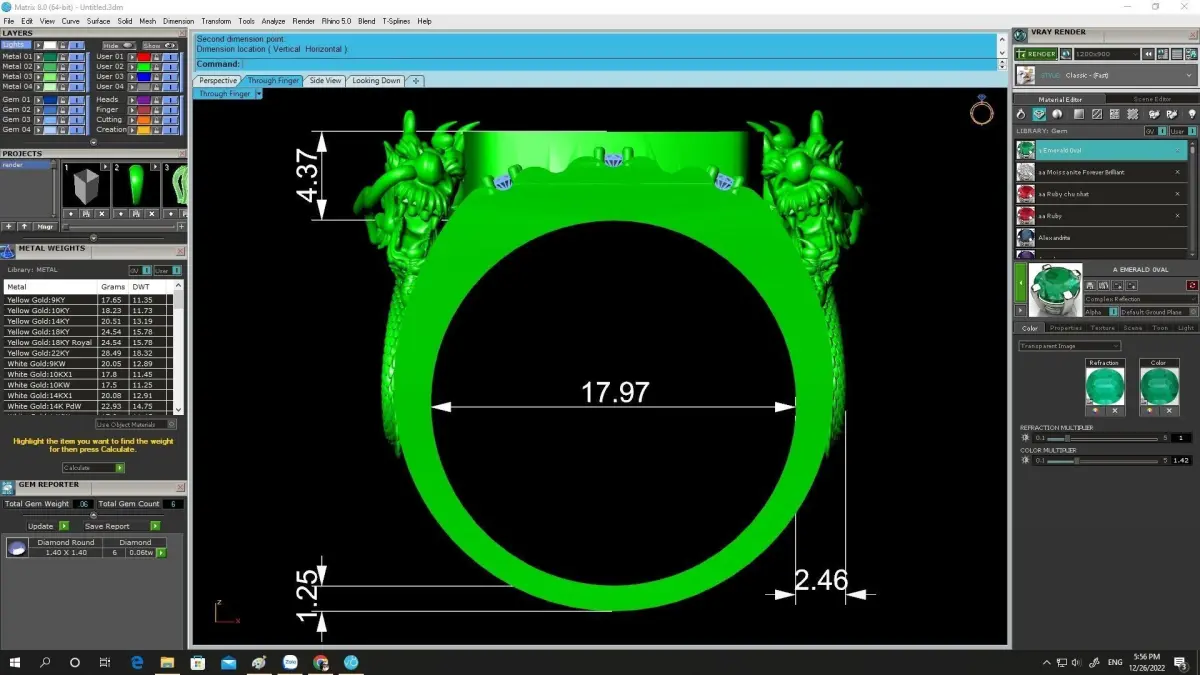Click the Hide layers button

pyautogui.click(x=118, y=46)
